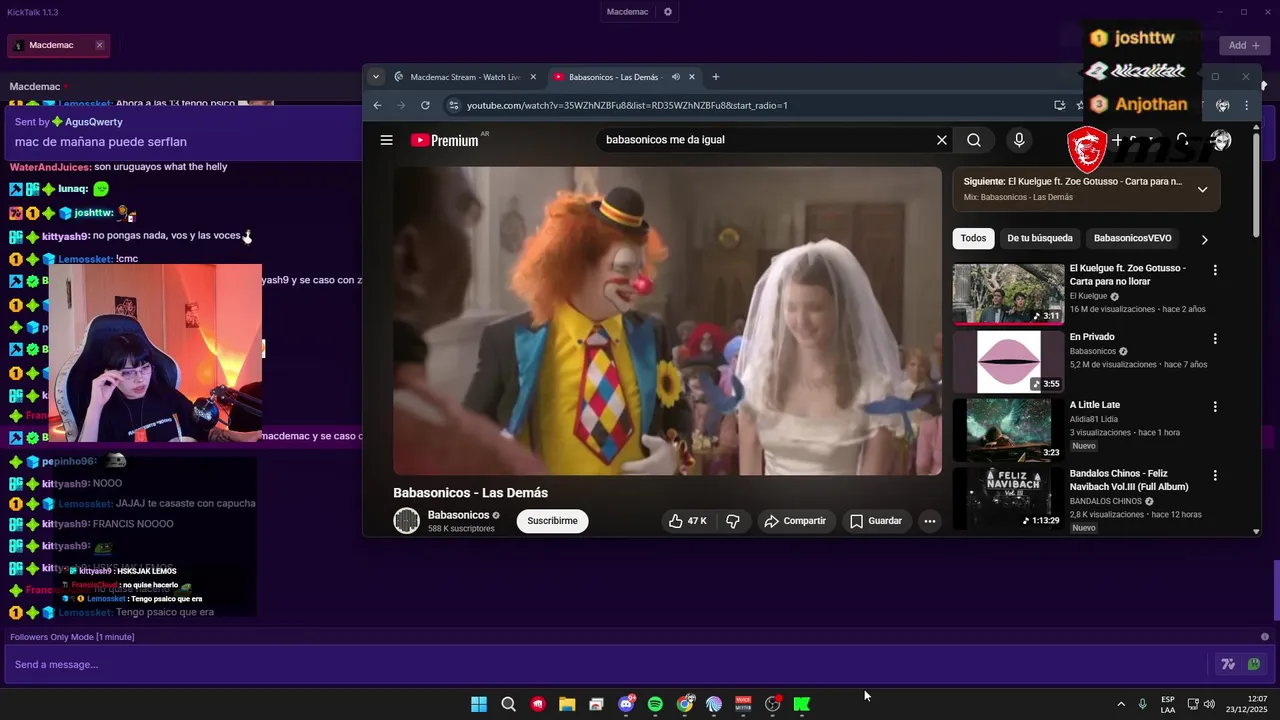This screenshot has height=720, width=1280.
Task: Open options menu for Carta para no llorar
Action: (1215, 270)
